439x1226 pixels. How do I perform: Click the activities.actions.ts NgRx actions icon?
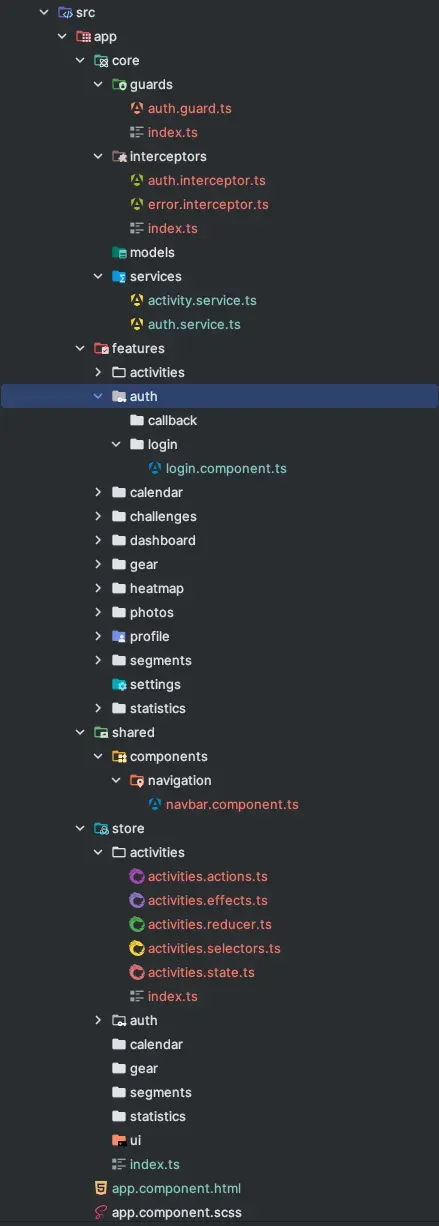tap(137, 876)
